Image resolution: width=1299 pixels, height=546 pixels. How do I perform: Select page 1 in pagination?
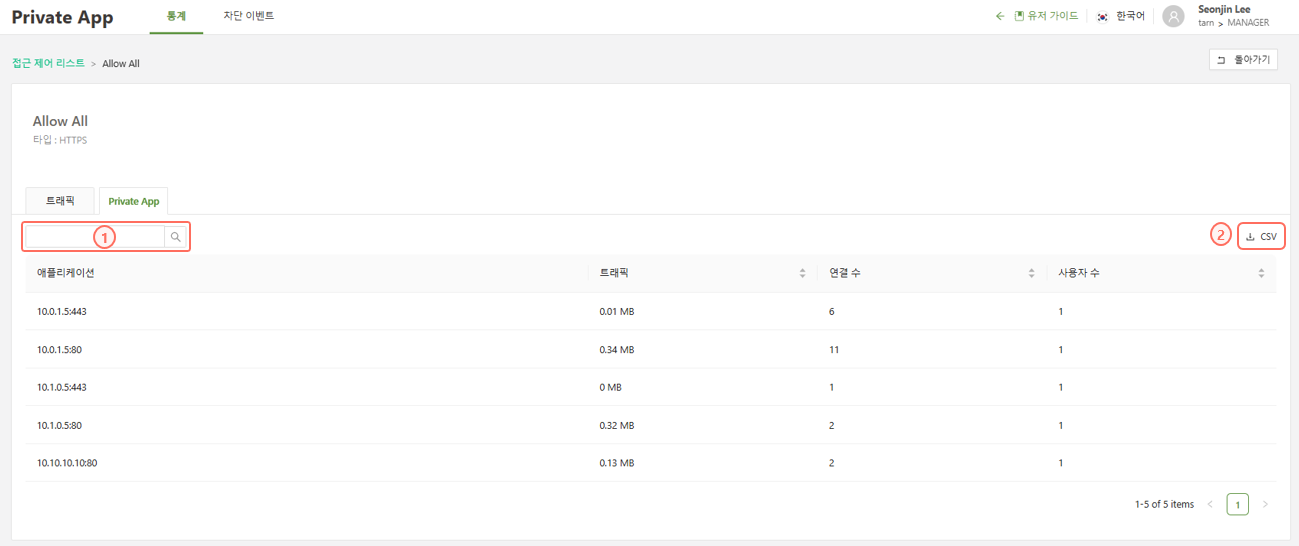pos(1237,505)
